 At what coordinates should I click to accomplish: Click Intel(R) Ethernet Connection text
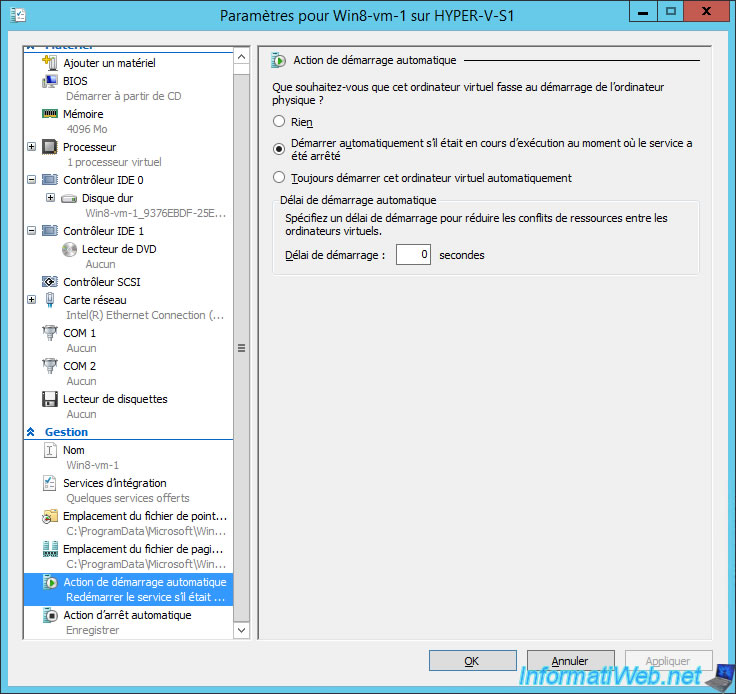tap(145, 315)
